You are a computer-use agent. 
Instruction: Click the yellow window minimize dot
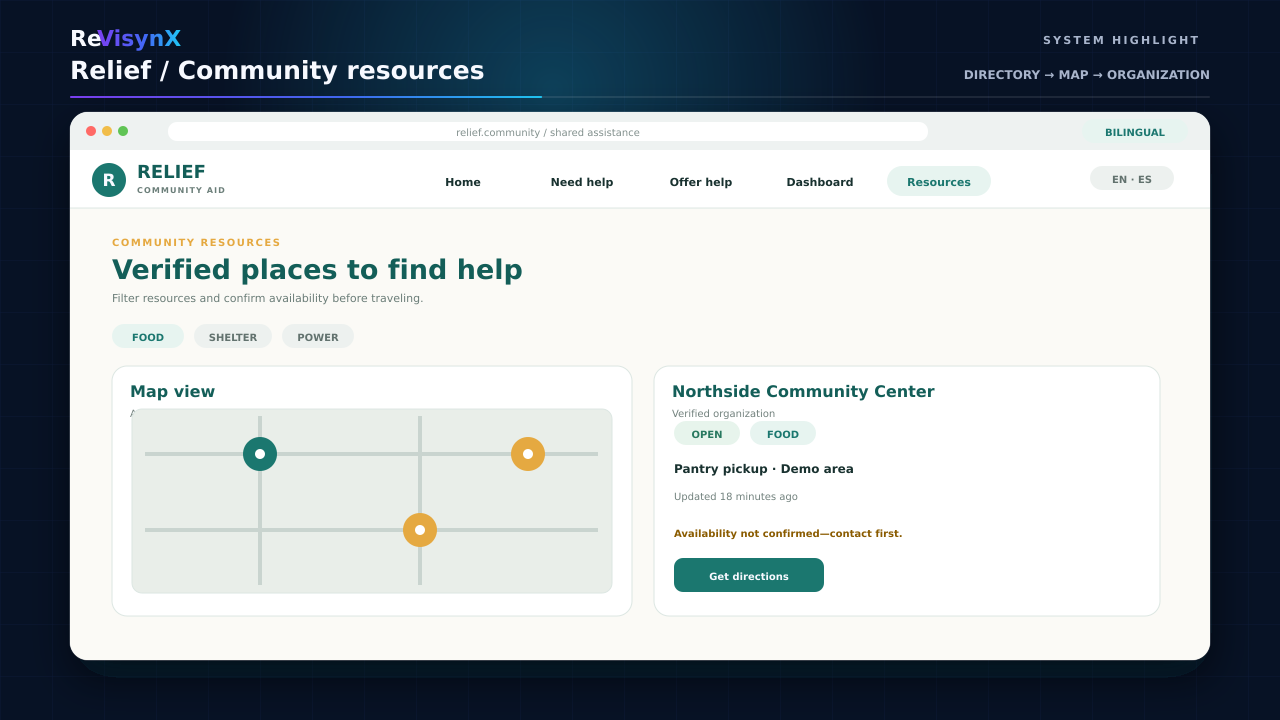[x=107, y=131]
